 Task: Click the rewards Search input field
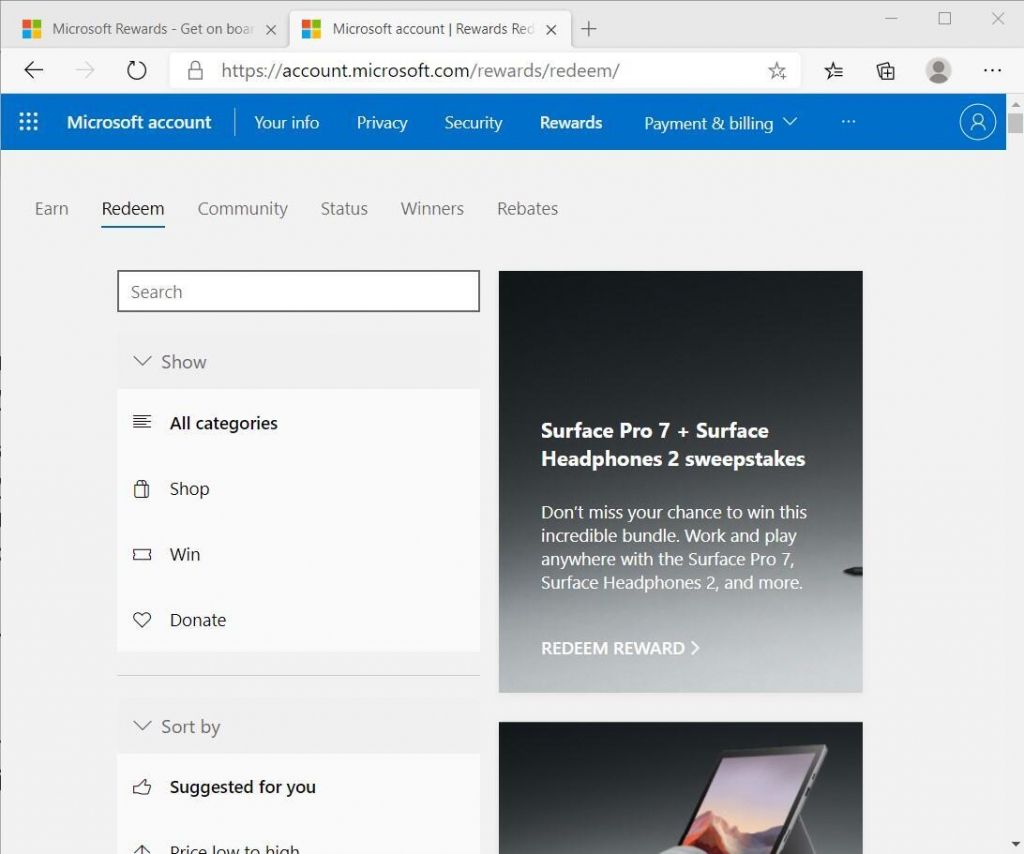(298, 291)
